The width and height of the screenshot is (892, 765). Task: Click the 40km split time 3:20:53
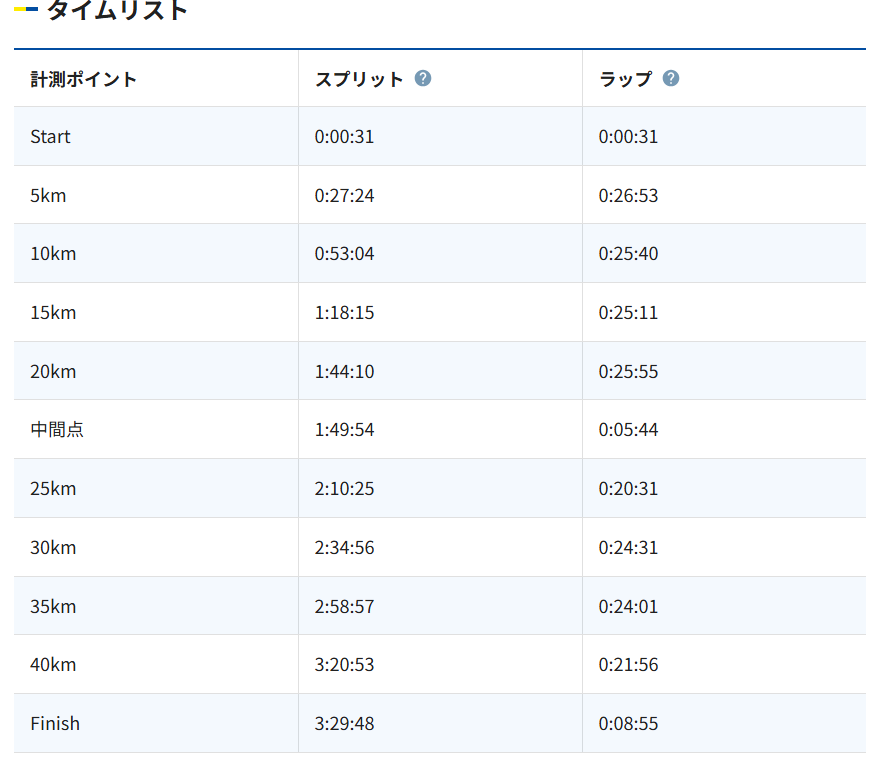[344, 665]
